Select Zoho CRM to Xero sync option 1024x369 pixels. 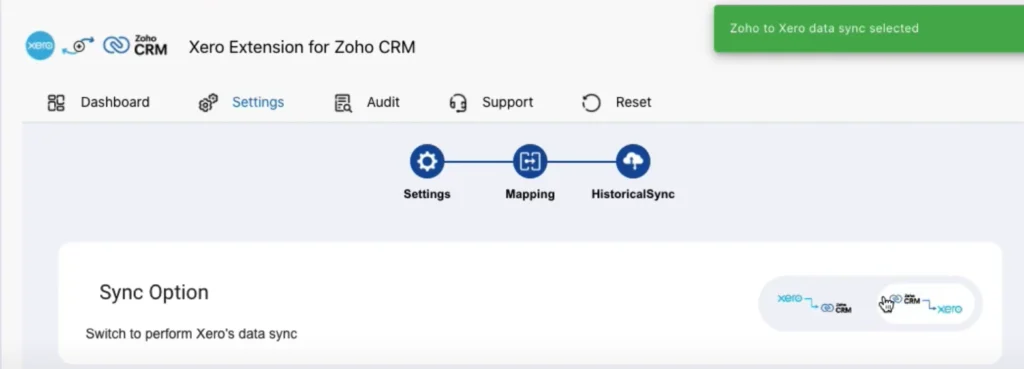[925, 304]
